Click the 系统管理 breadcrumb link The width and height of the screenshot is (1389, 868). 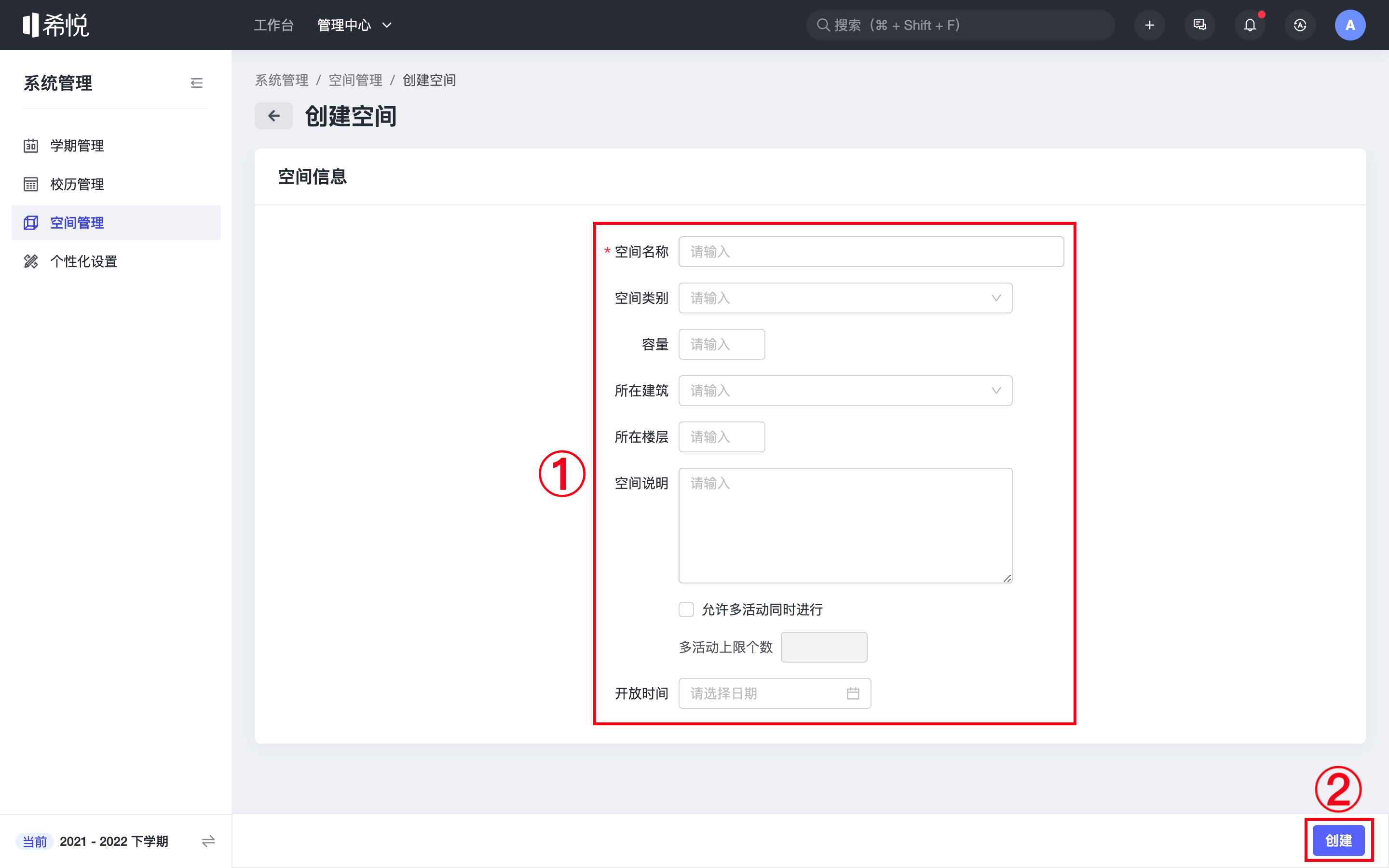pos(281,81)
